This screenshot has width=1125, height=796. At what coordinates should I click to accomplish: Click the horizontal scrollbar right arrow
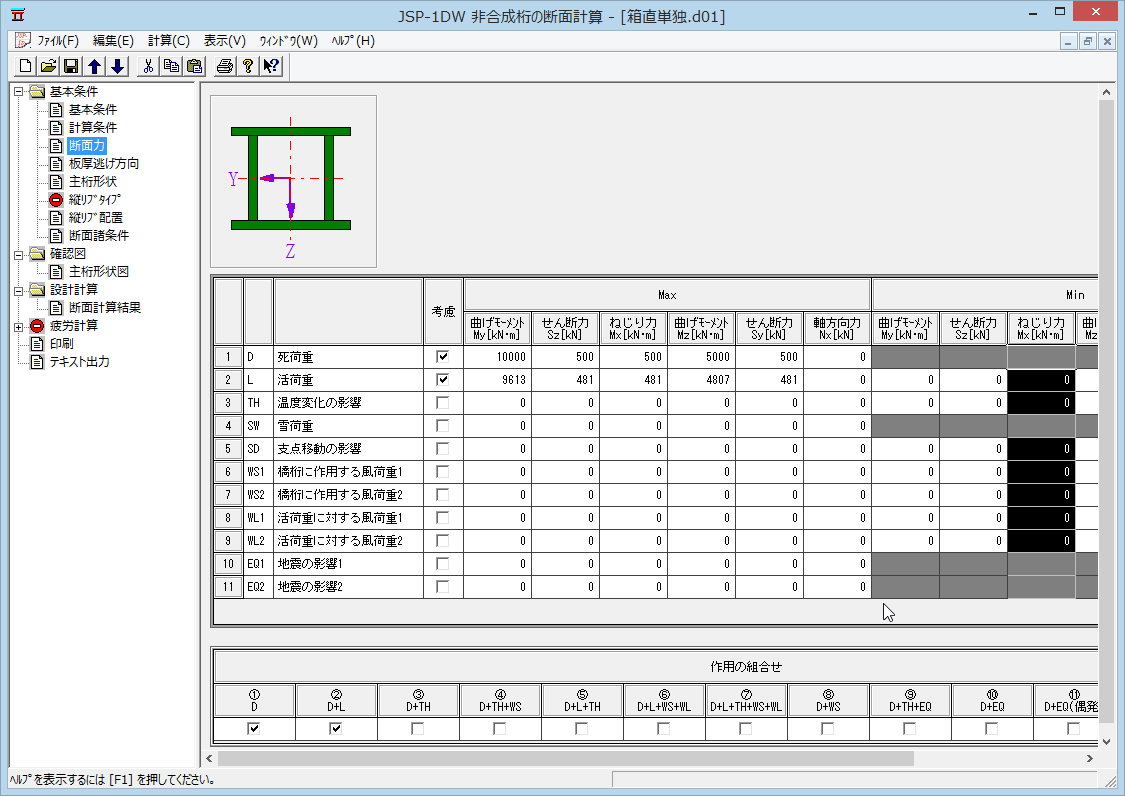(x=1089, y=759)
